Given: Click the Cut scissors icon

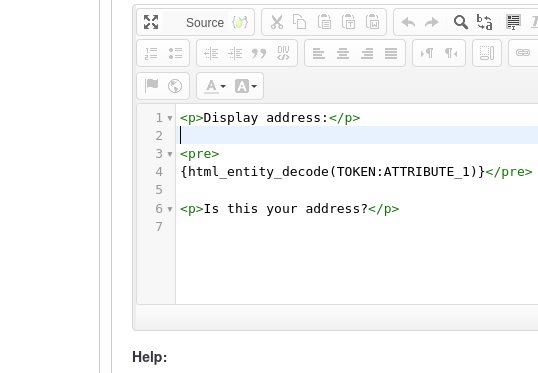Looking at the screenshot, I should click(277, 22).
